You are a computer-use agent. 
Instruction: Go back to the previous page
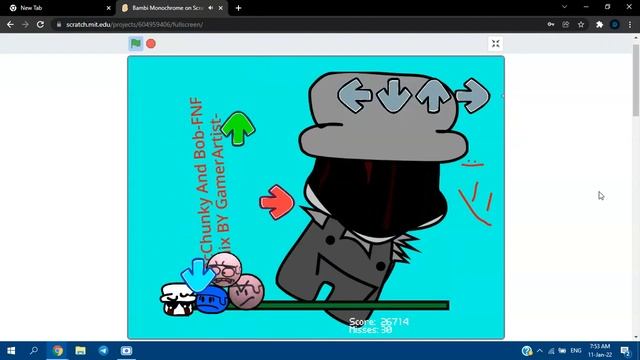pos(10,24)
